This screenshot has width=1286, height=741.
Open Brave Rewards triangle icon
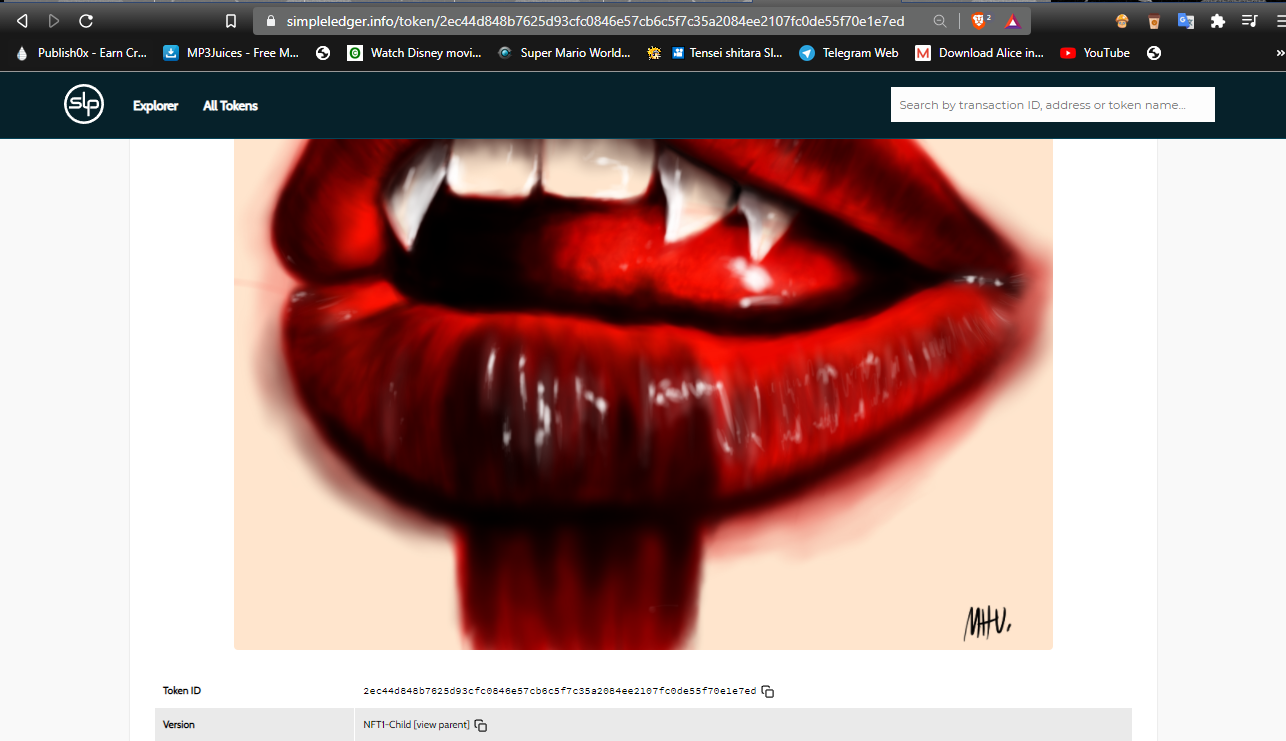(1013, 21)
